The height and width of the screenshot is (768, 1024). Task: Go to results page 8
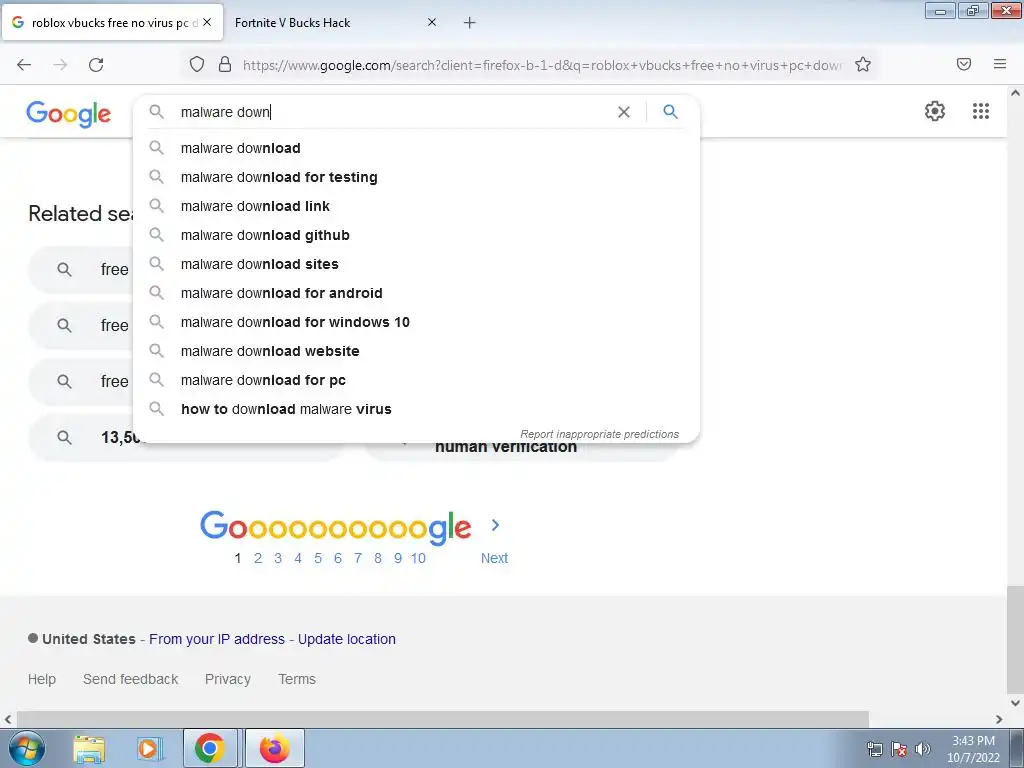377,558
